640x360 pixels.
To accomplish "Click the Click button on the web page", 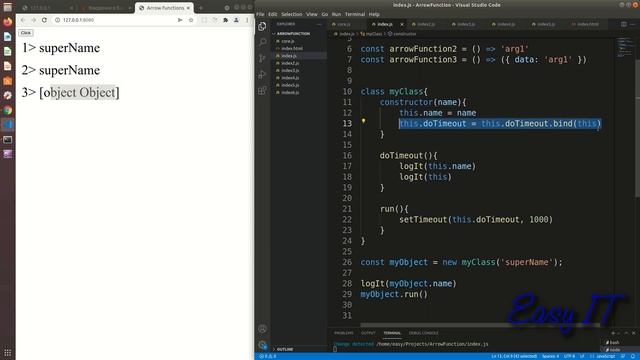I will (x=26, y=33).
